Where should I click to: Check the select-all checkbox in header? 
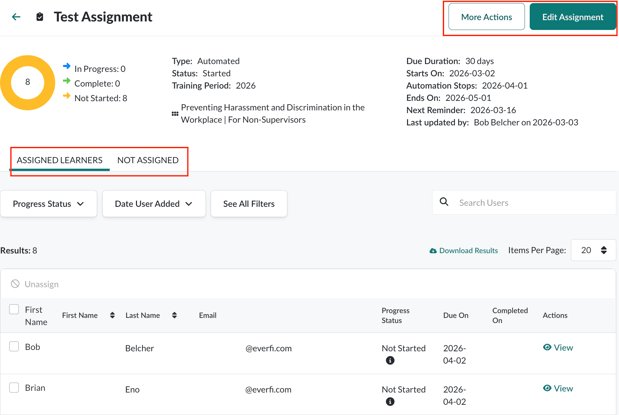pyautogui.click(x=14, y=310)
